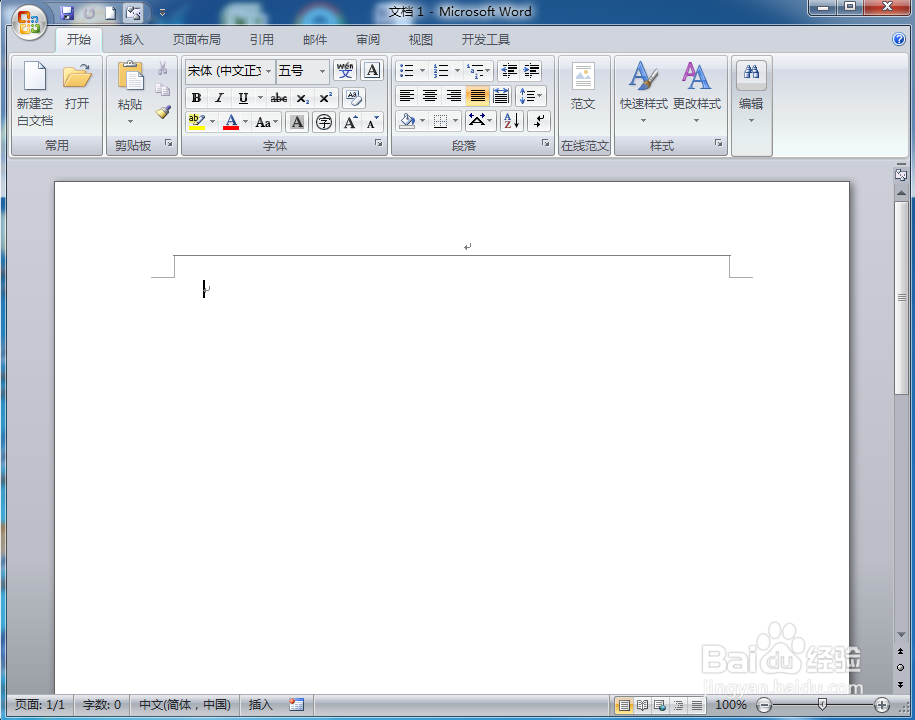Toggle underline formatting
The image size is (915, 720).
[x=243, y=97]
